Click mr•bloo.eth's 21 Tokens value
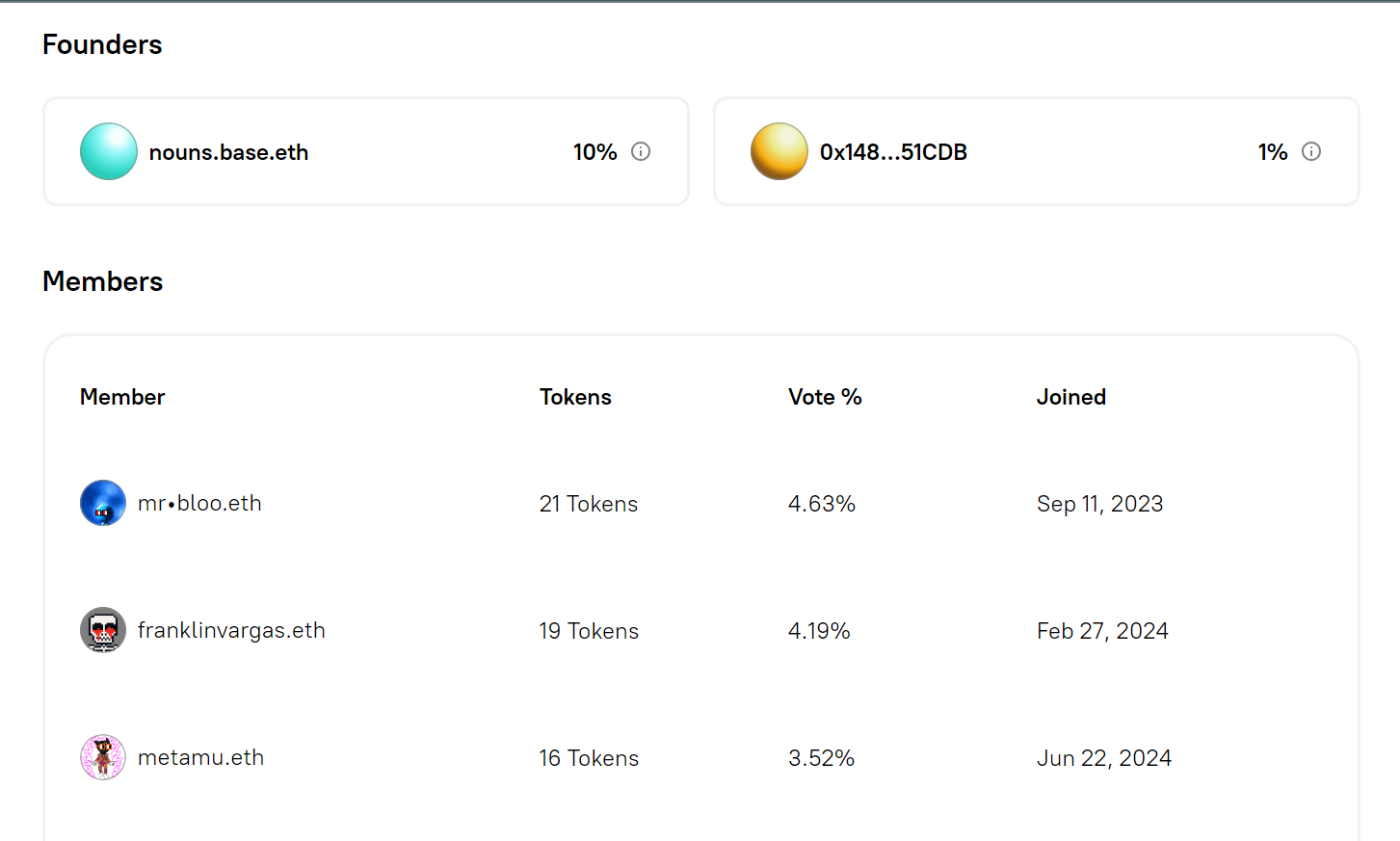The height and width of the screenshot is (841, 1400). 589,503
